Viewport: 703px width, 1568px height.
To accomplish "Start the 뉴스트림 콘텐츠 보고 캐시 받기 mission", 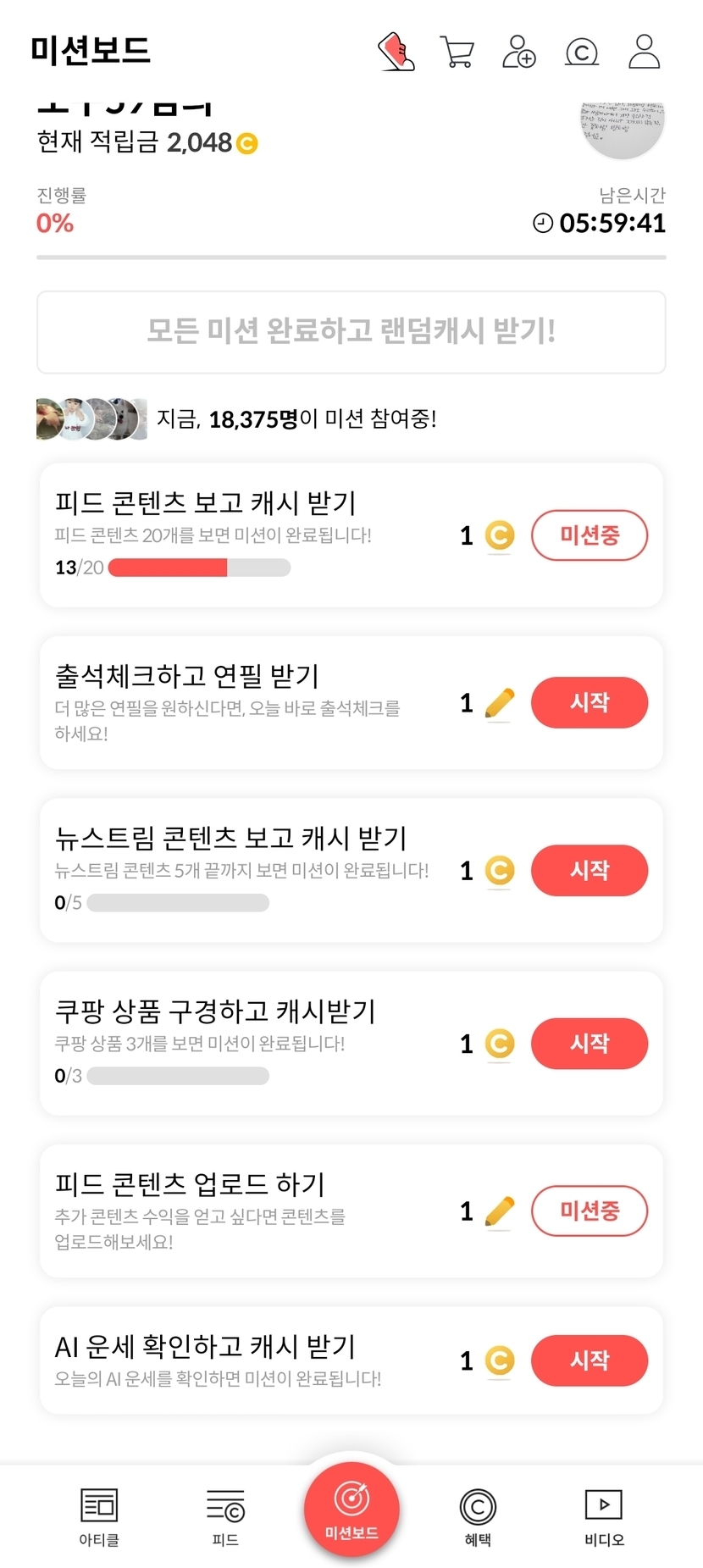I will click(589, 870).
